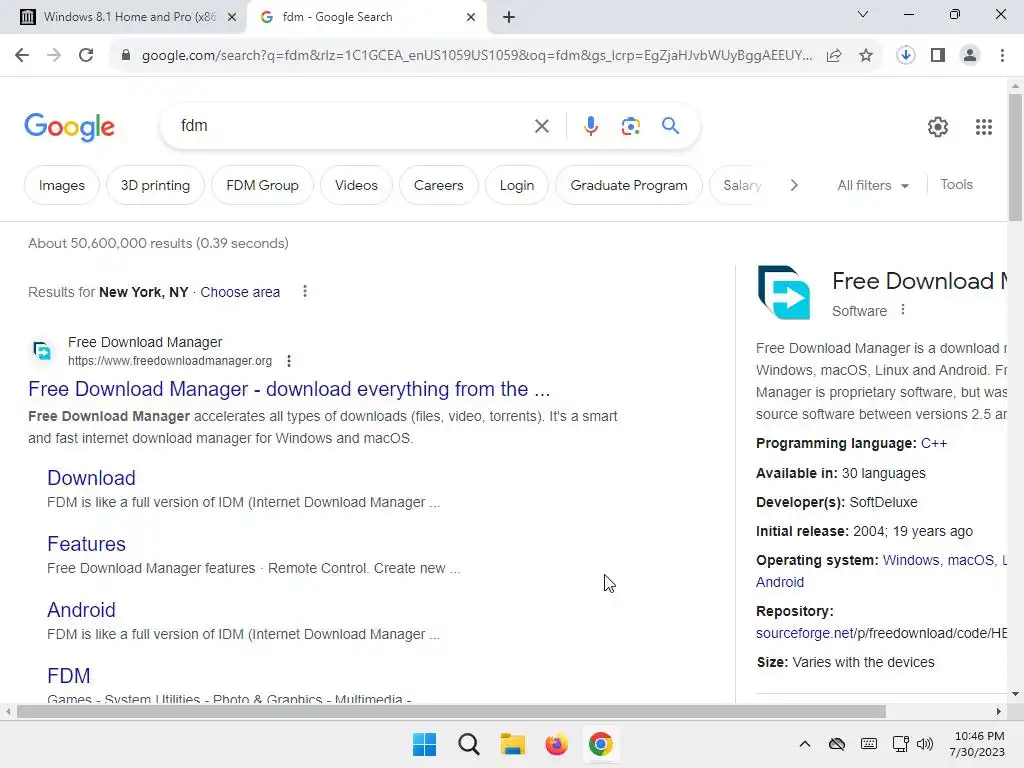1024x768 pixels.
Task: Go back to the previous page
Action: coord(22,55)
